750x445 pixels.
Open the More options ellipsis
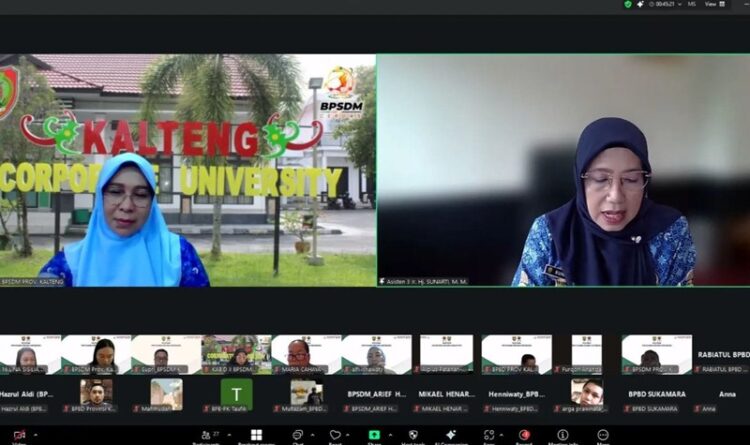pos(603,434)
